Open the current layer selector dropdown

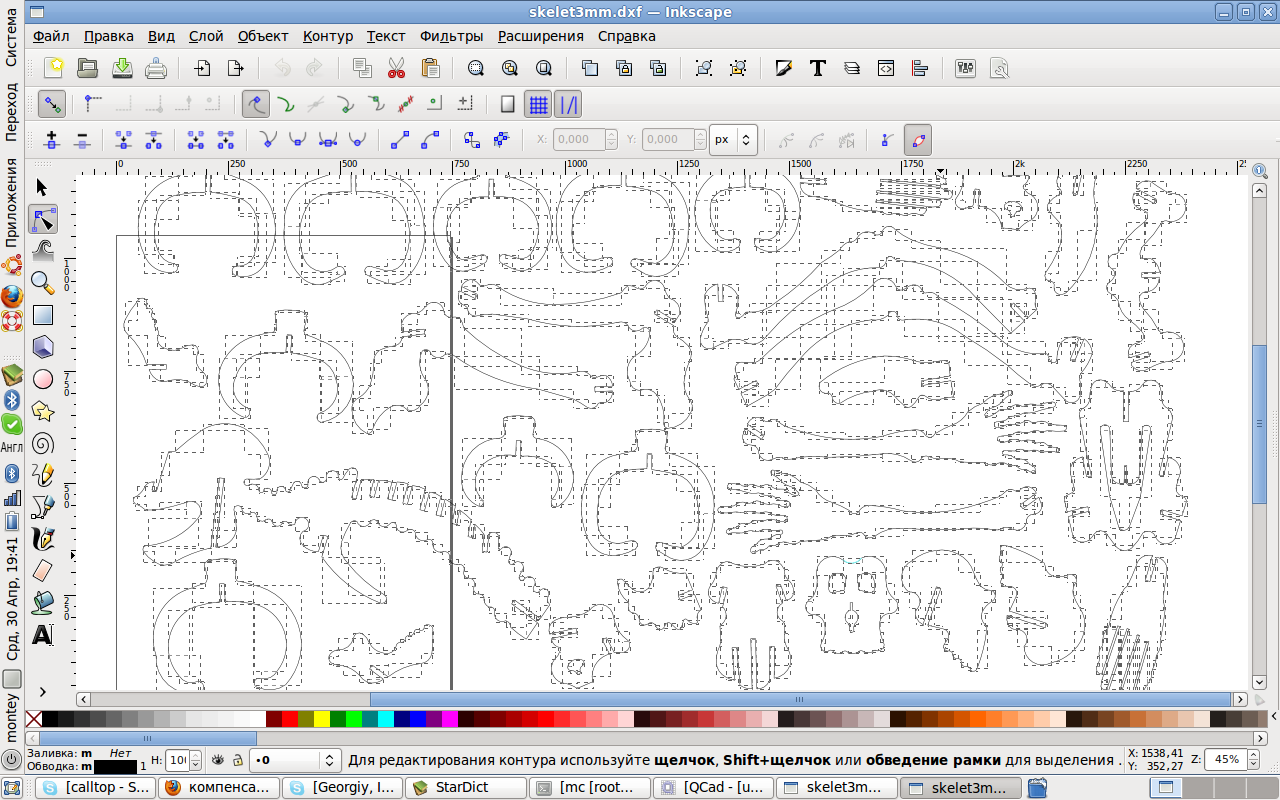295,760
